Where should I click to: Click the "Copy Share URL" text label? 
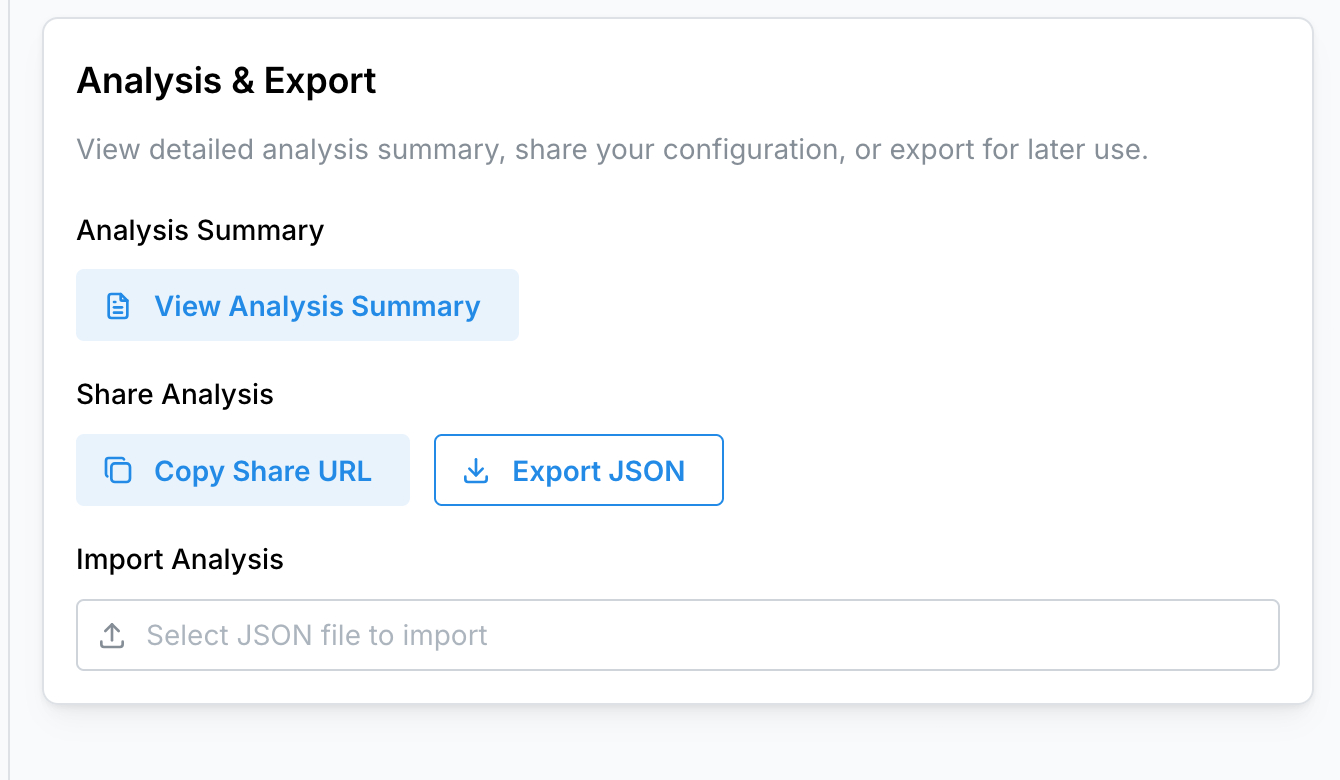tap(263, 471)
